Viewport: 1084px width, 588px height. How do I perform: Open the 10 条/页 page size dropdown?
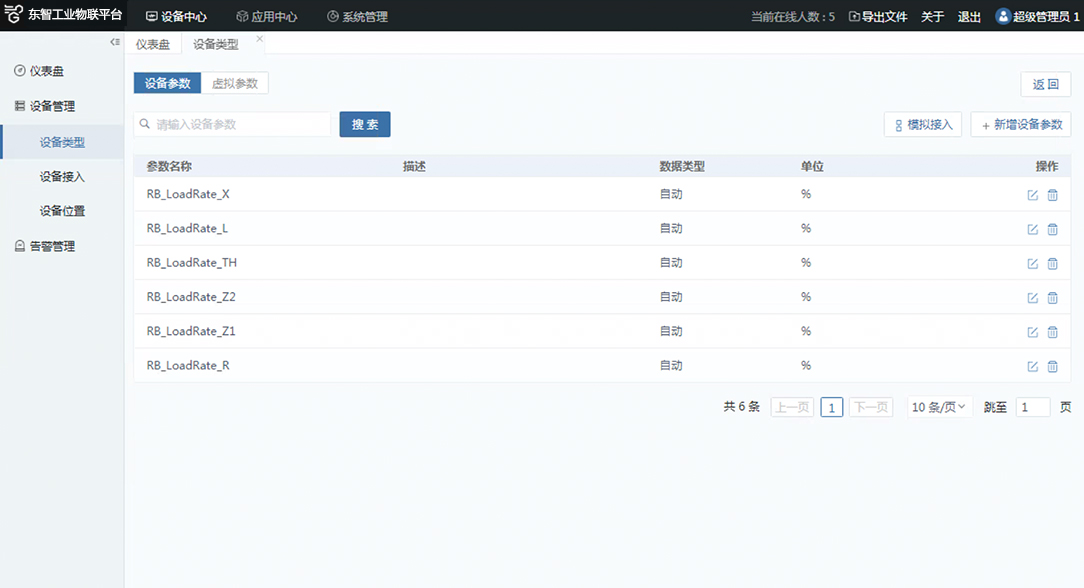pos(939,407)
